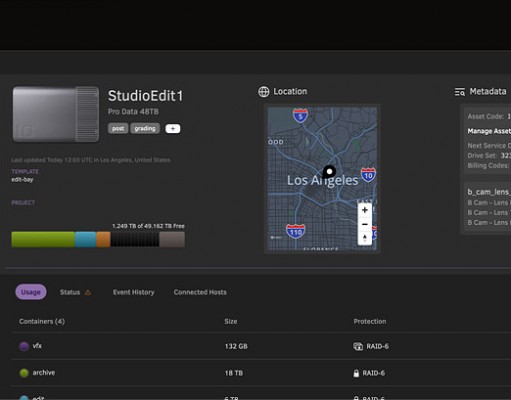Open the Status tab
The width and height of the screenshot is (511, 400).
(x=70, y=292)
